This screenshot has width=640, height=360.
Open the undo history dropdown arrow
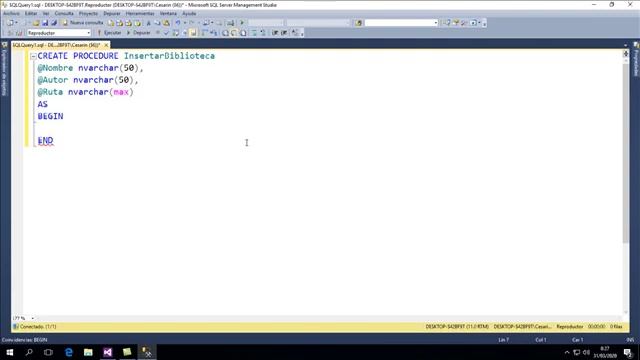point(184,23)
